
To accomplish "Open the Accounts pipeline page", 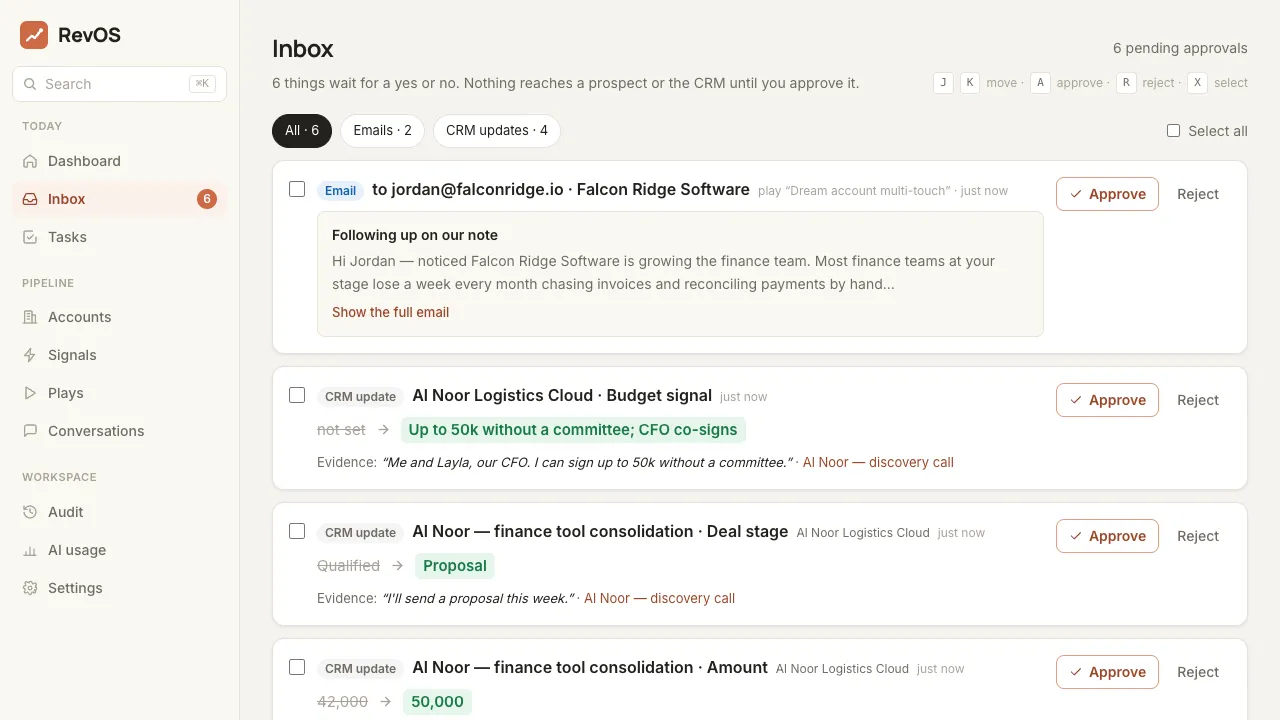I will pos(120,317).
